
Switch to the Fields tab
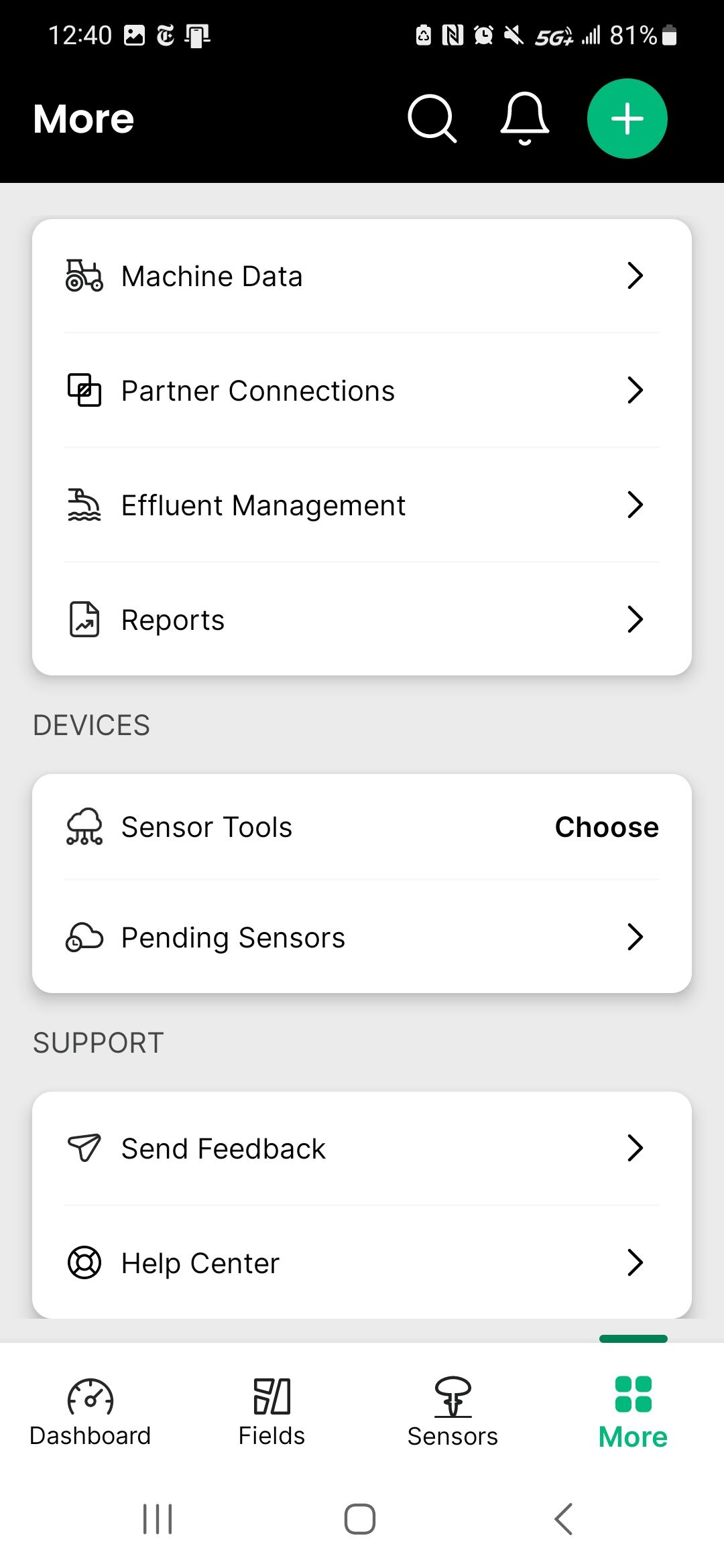[x=271, y=1411]
